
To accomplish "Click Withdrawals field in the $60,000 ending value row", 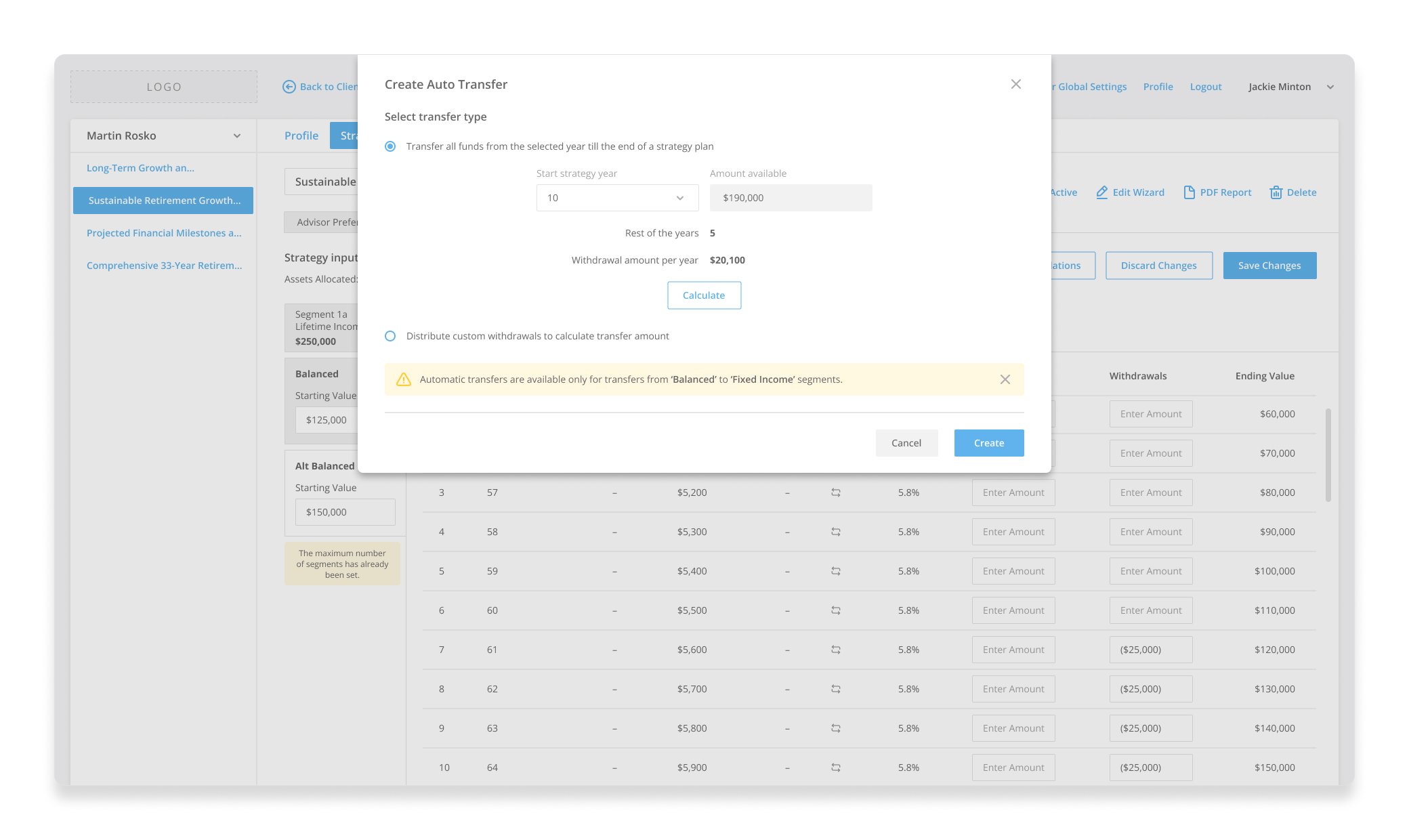I will pos(1151,414).
